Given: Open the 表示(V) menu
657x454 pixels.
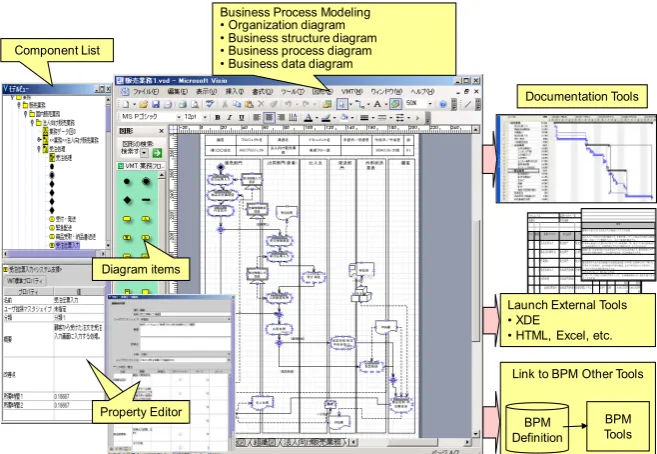Looking at the screenshot, I should click(x=207, y=91).
